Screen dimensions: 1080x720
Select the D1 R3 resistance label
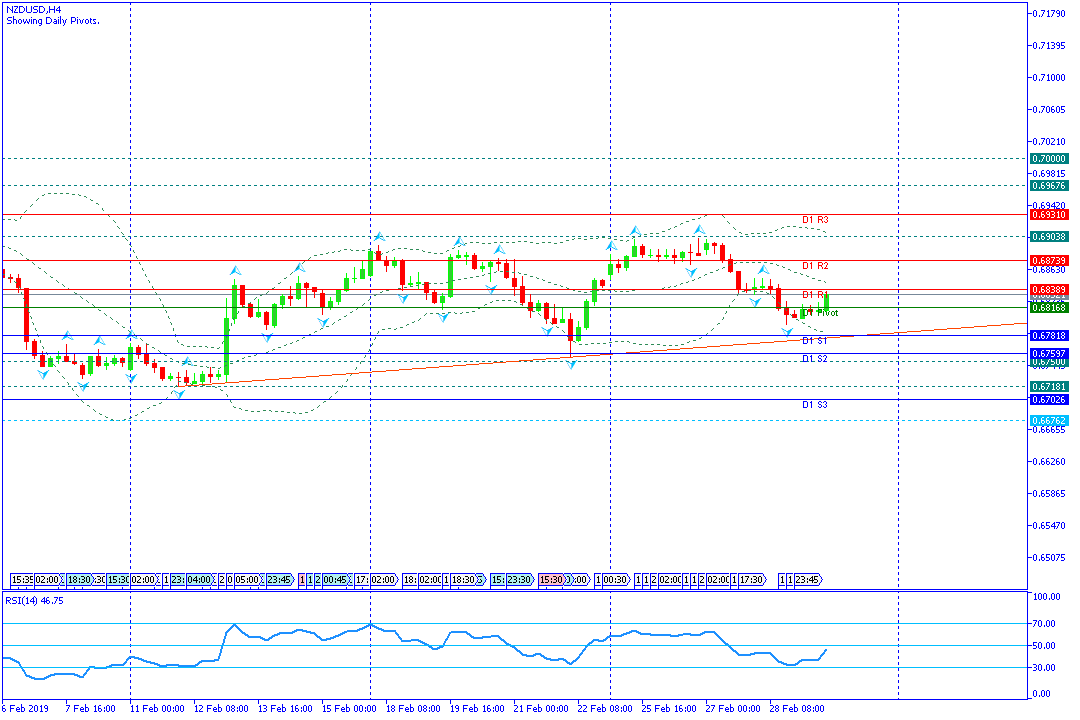[x=815, y=219]
